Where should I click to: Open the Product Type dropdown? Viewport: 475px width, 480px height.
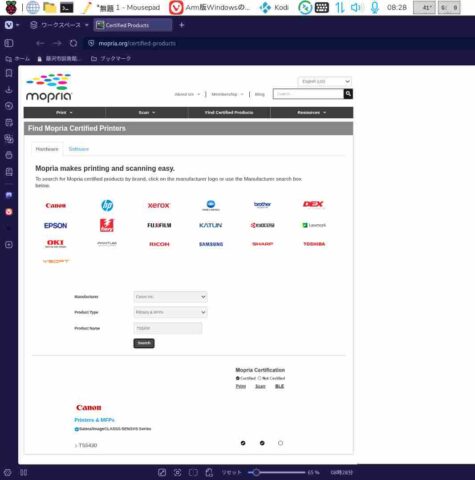click(x=170, y=312)
